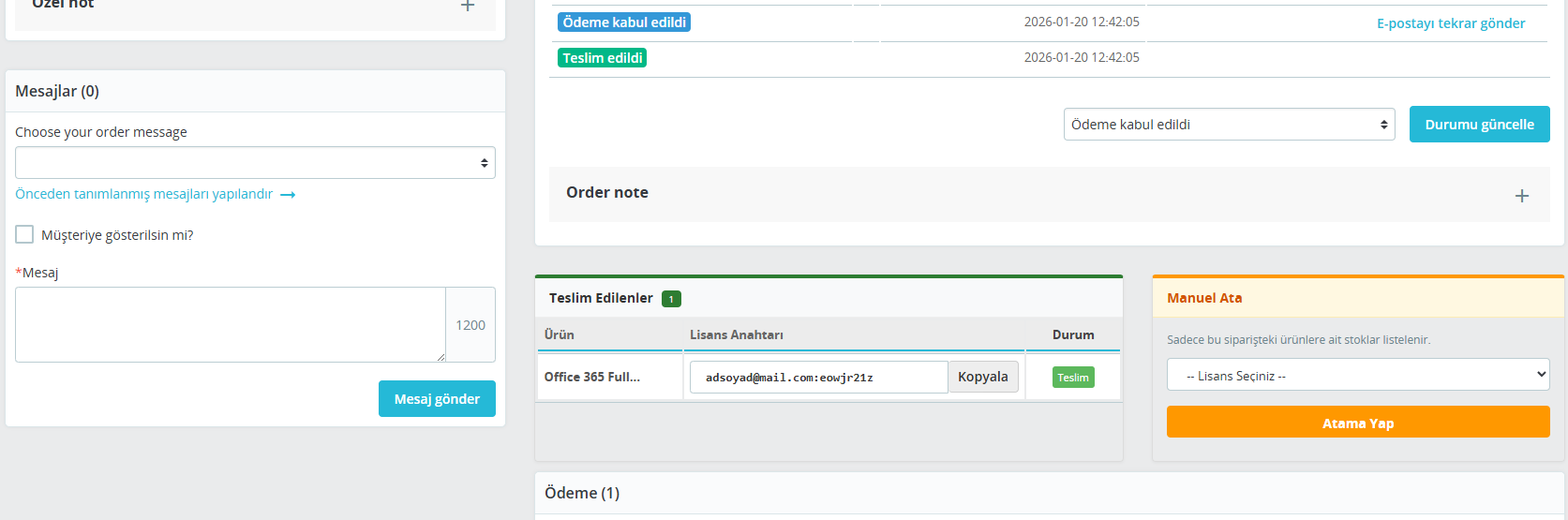
Task: Click into the Mesaj text area
Action: pyautogui.click(x=231, y=324)
